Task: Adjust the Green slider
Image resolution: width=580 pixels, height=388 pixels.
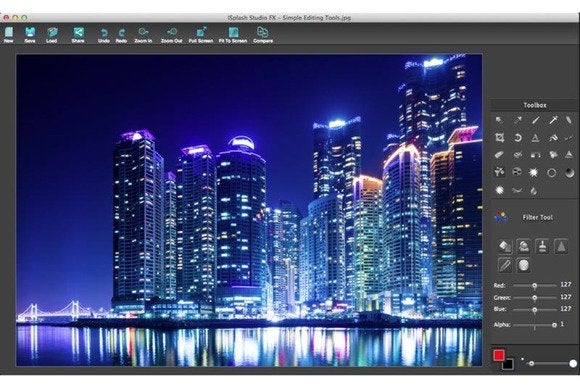Action: tap(535, 297)
